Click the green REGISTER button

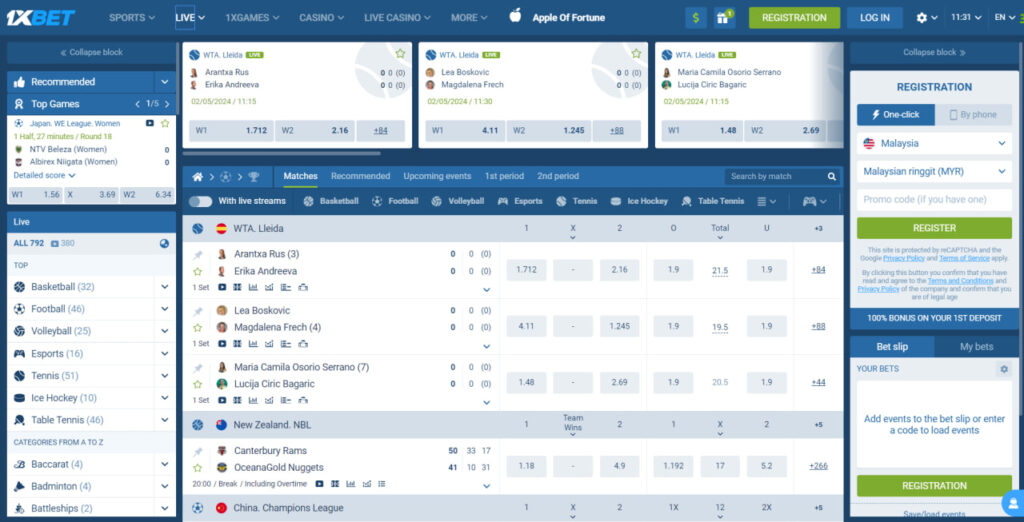pos(934,228)
